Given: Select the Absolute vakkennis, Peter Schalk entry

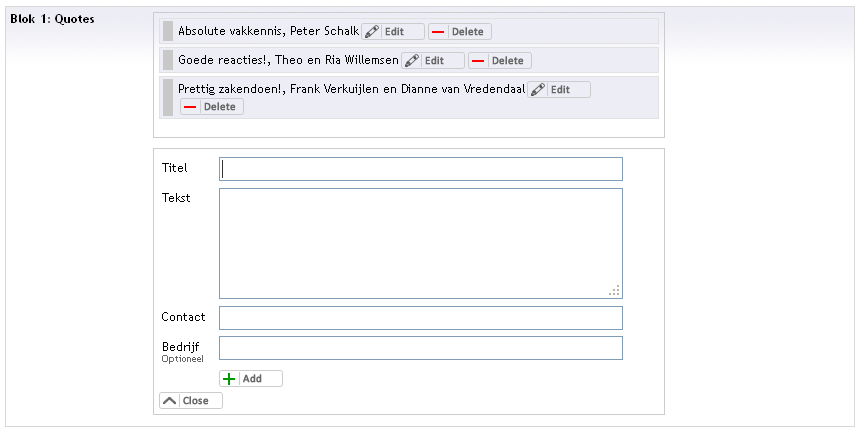Looking at the screenshot, I should 268,31.
